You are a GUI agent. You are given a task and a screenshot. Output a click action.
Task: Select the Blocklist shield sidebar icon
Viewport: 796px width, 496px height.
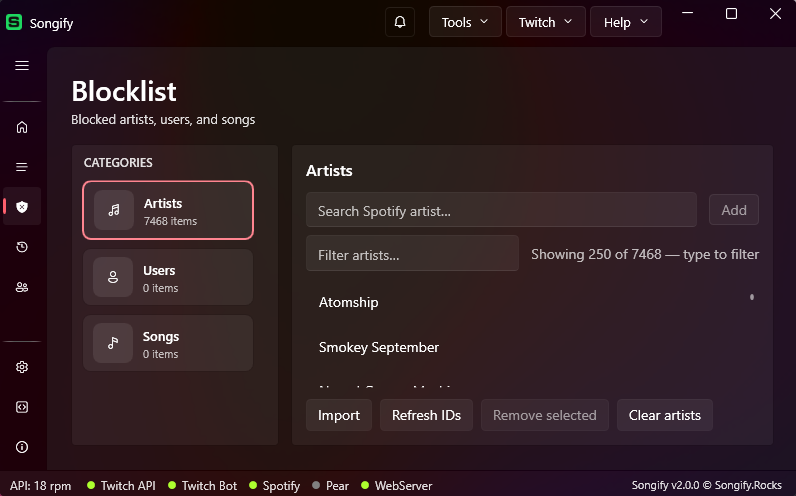click(x=22, y=207)
